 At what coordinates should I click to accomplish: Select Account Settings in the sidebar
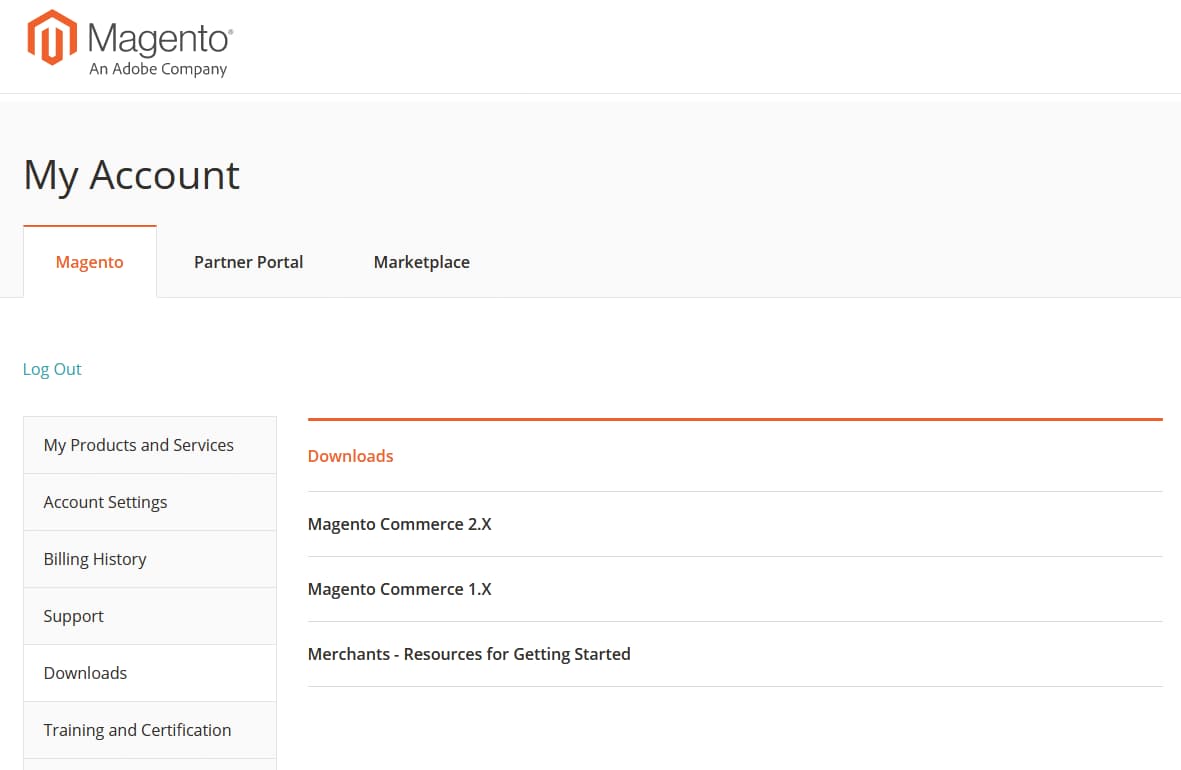[105, 501]
